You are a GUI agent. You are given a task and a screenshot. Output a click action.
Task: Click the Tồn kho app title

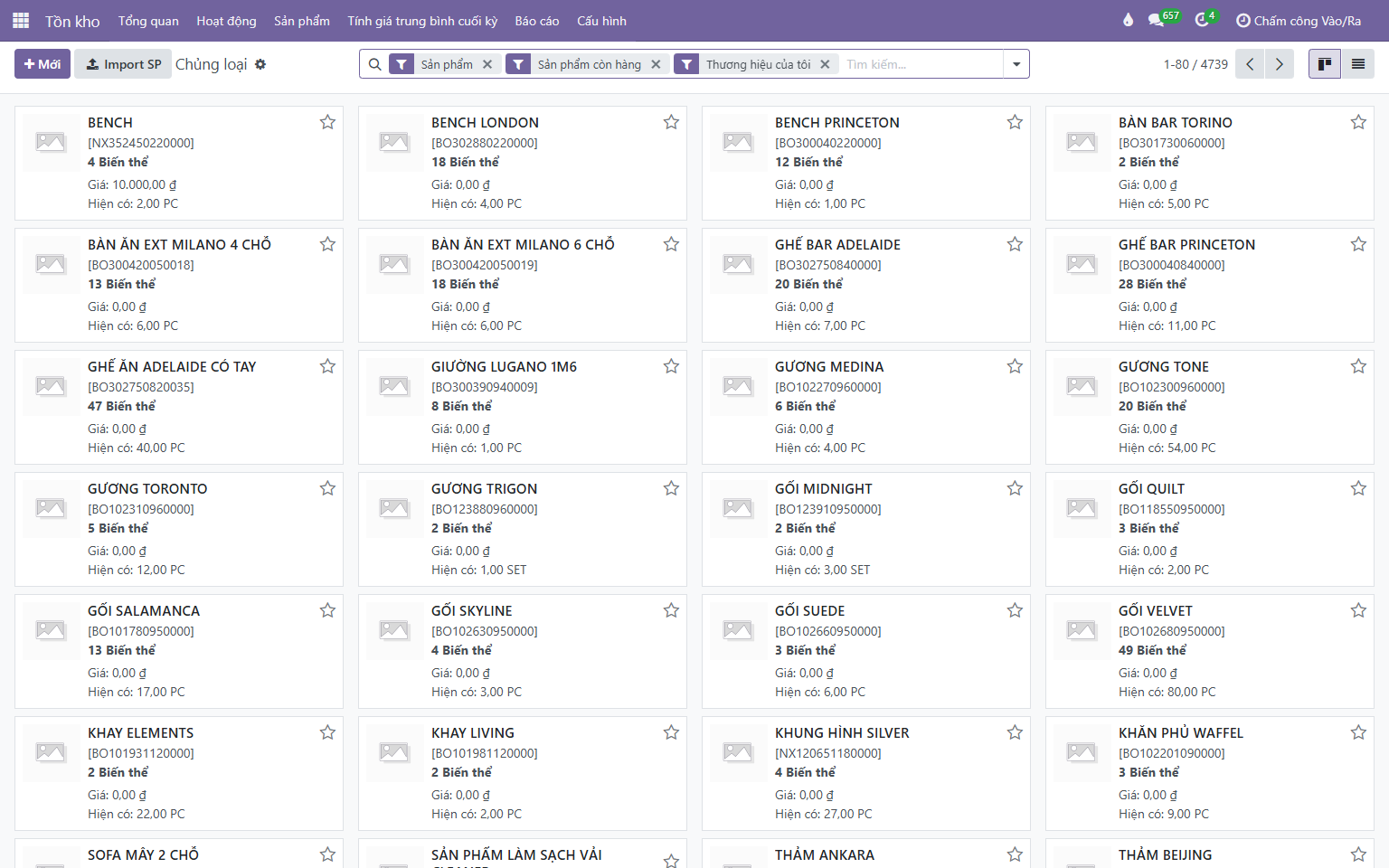[72, 21]
